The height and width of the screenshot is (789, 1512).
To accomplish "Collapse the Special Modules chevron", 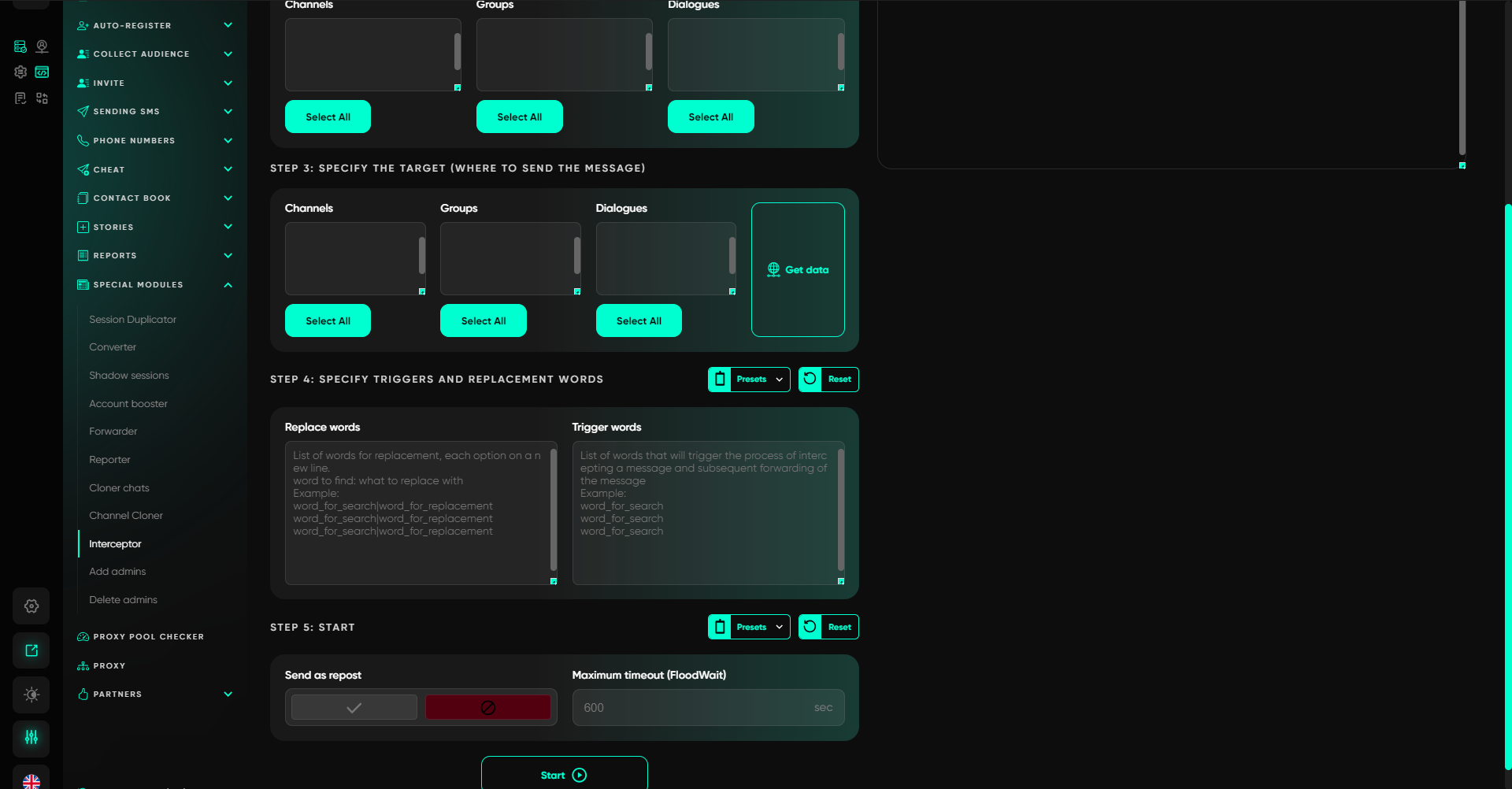I will (228, 285).
